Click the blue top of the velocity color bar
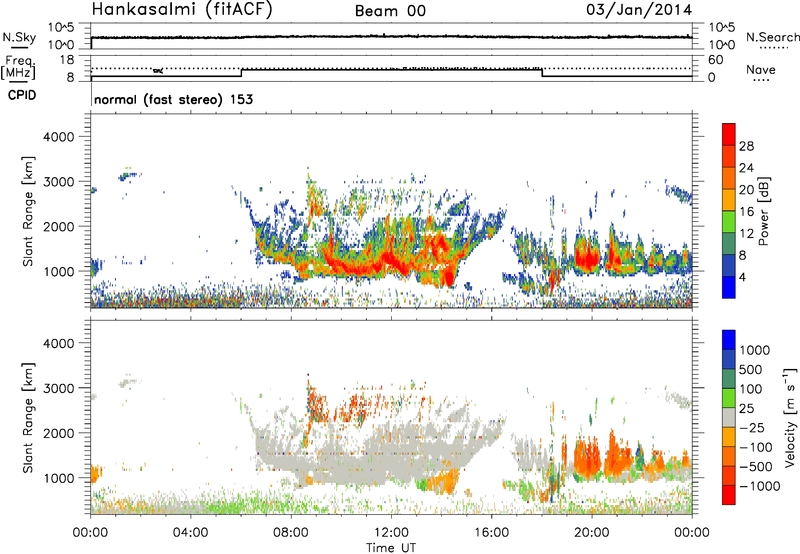This screenshot has width=800, height=554. point(729,340)
